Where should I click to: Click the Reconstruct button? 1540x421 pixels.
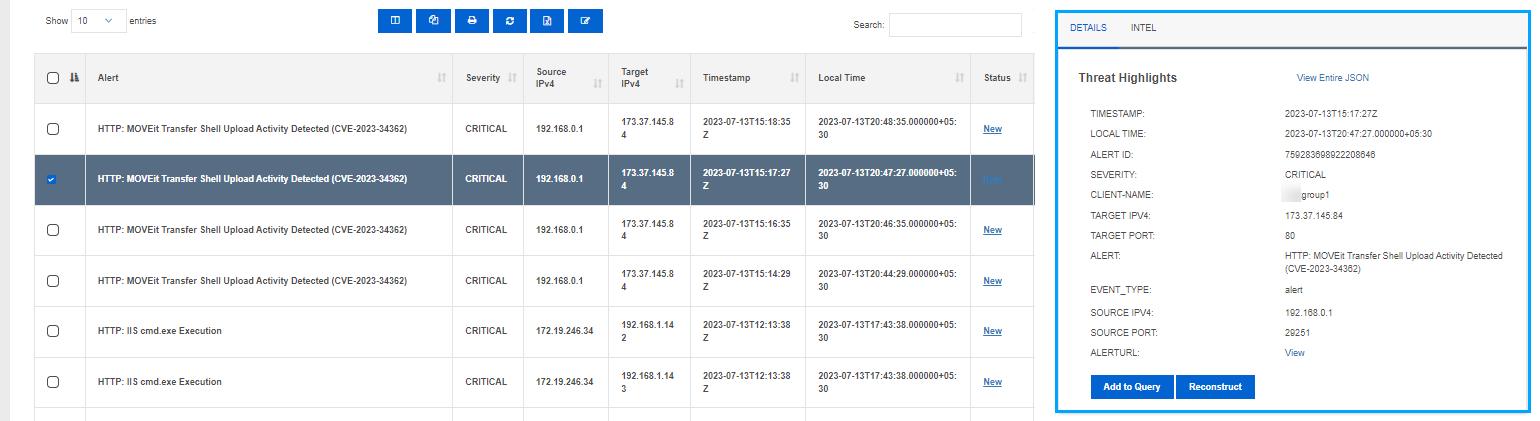click(x=1215, y=387)
